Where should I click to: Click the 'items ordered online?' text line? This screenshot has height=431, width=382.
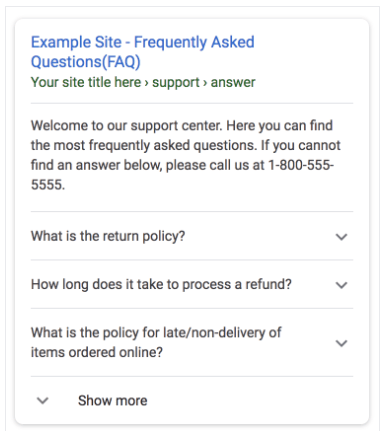[97, 352]
